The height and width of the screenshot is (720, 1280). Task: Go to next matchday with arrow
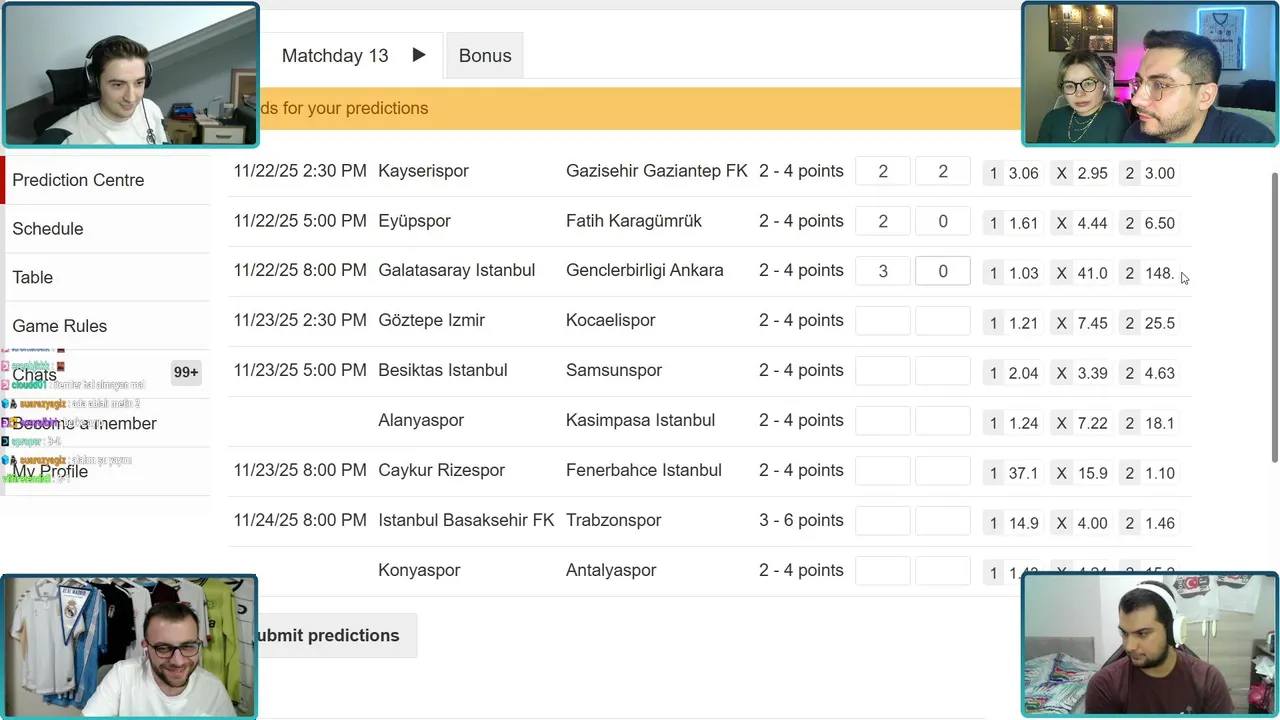[419, 55]
